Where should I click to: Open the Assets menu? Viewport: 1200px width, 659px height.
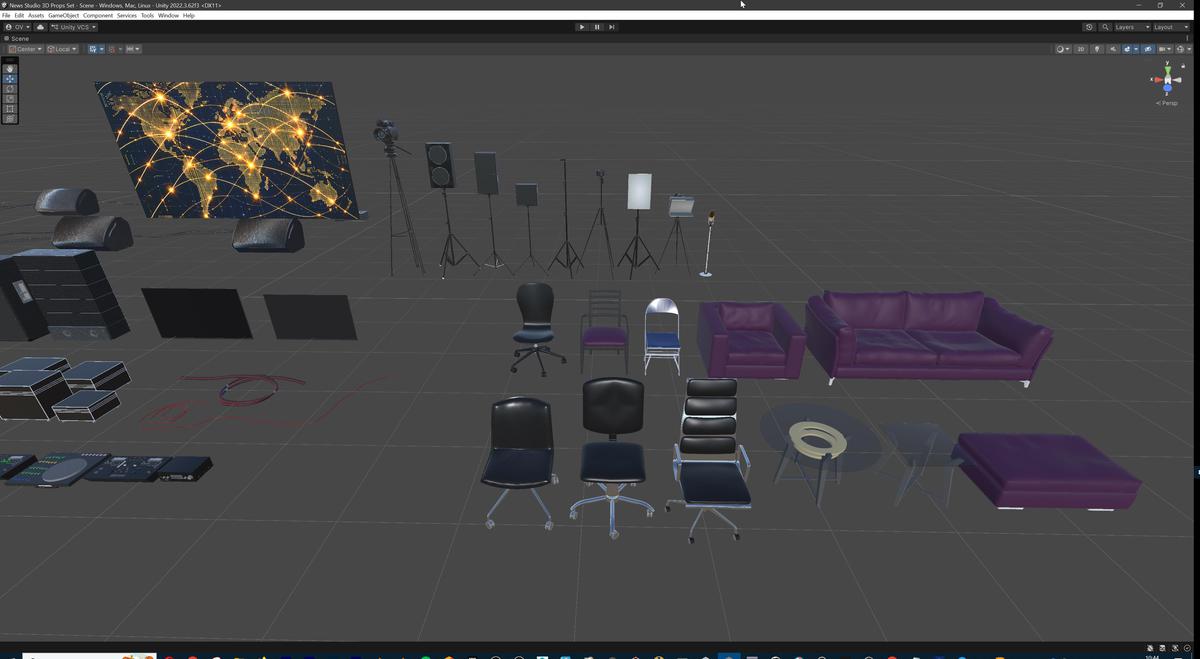click(36, 15)
